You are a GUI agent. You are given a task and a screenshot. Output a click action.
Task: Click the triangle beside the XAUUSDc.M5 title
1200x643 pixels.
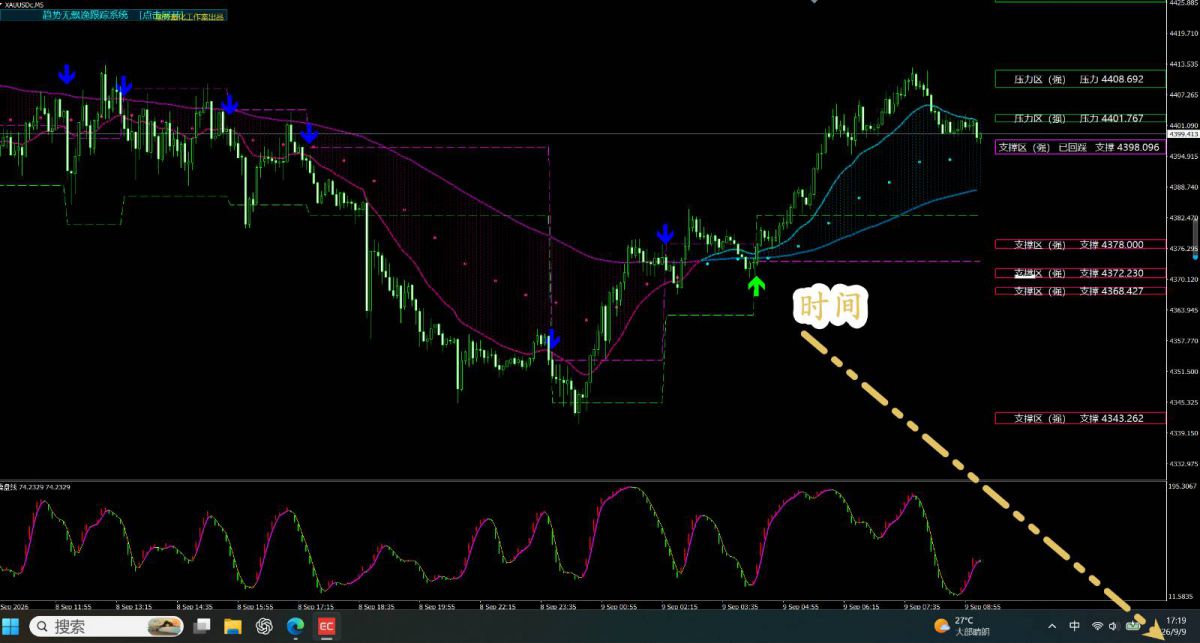click(x=3, y=5)
